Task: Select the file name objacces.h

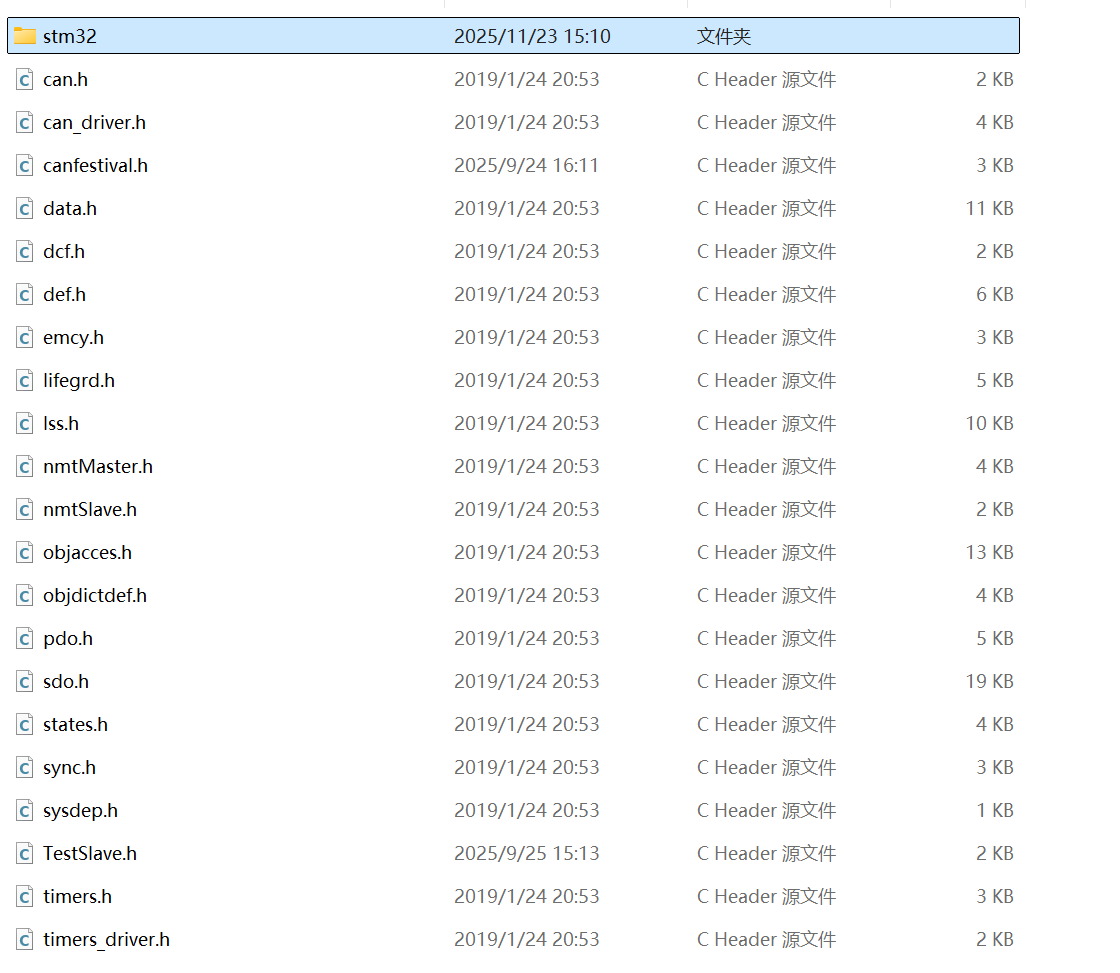Action: coord(87,553)
